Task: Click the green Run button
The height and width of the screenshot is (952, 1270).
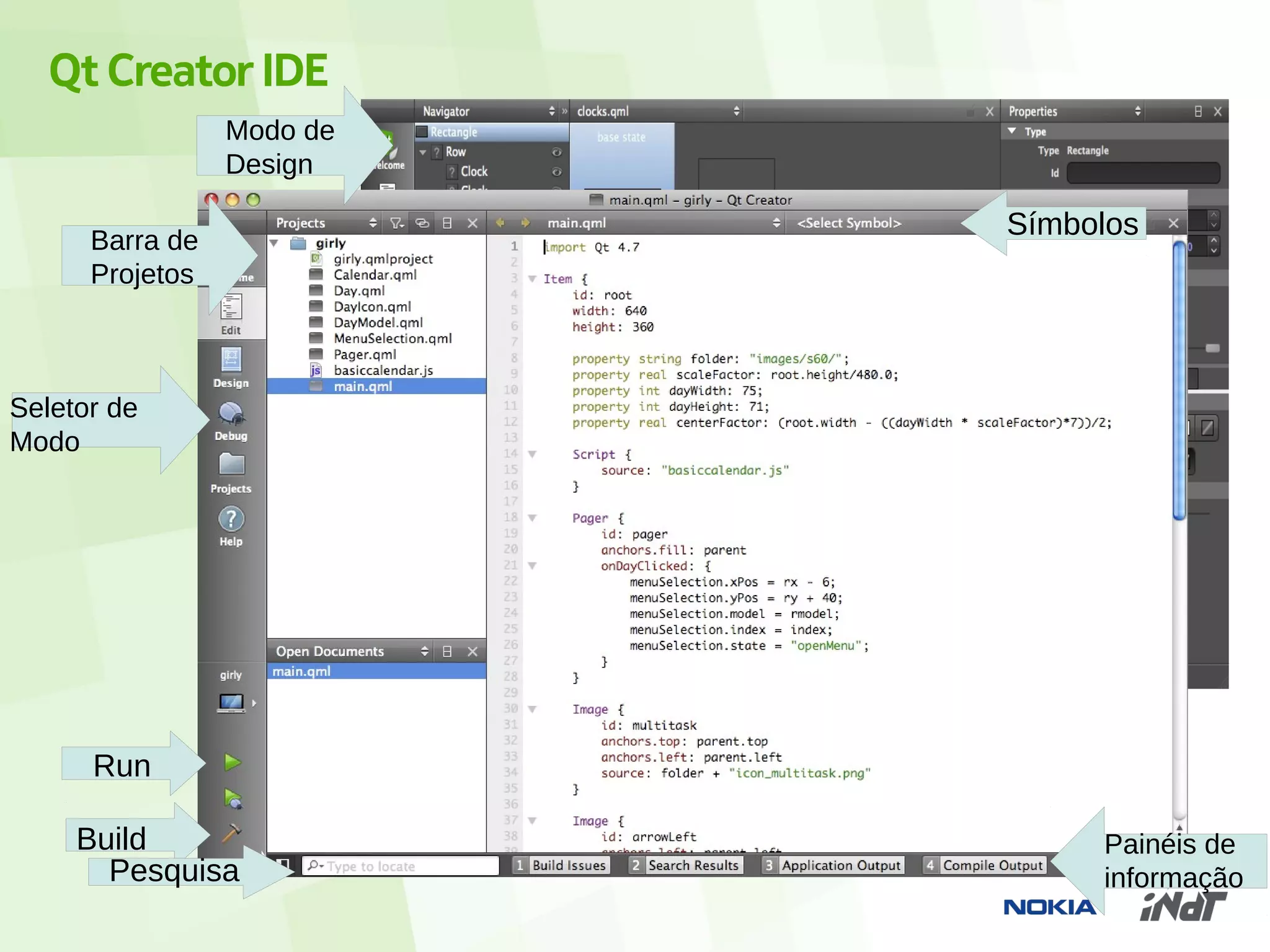Action: click(232, 762)
